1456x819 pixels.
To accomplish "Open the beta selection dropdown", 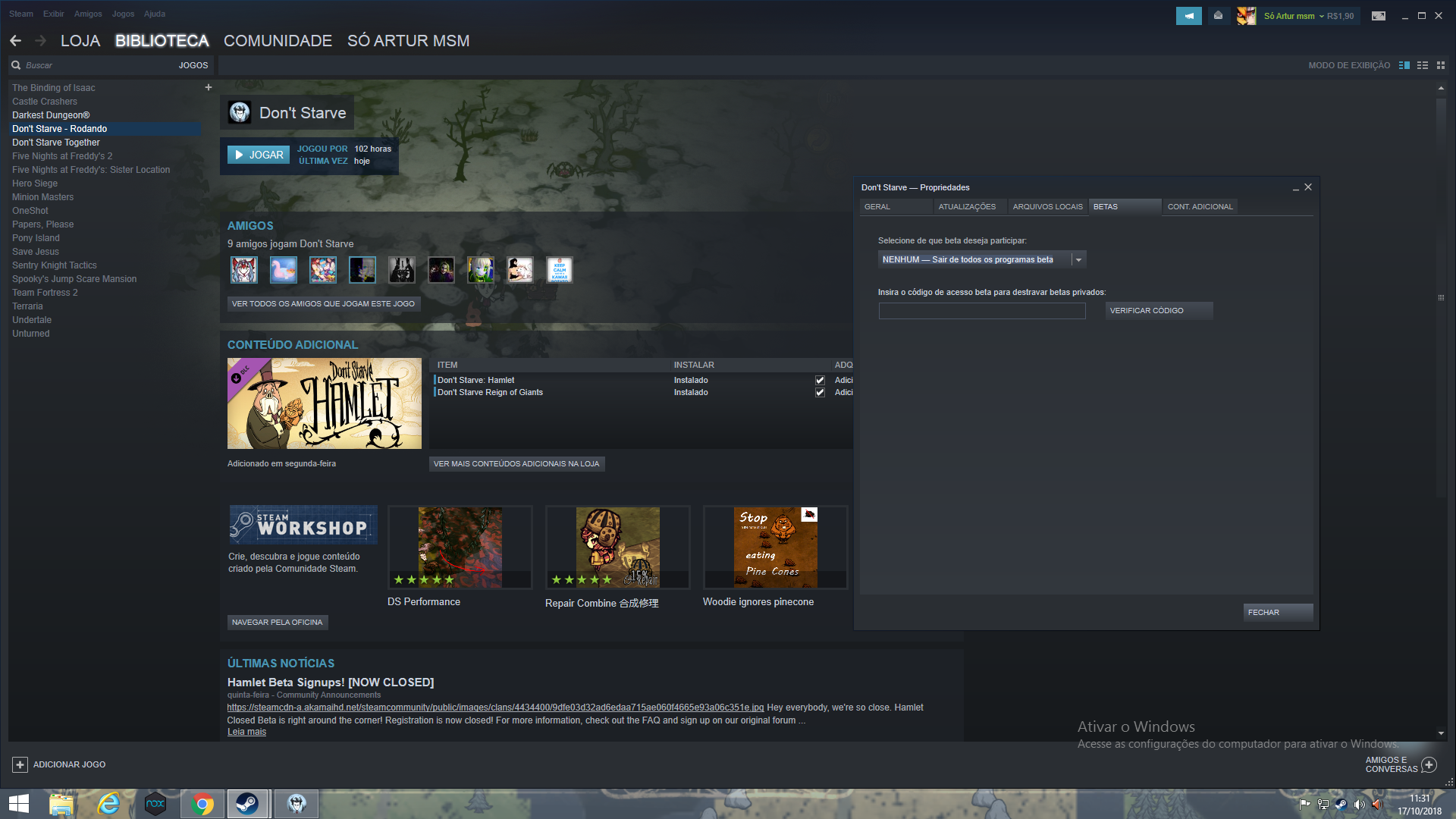I will tap(1078, 259).
